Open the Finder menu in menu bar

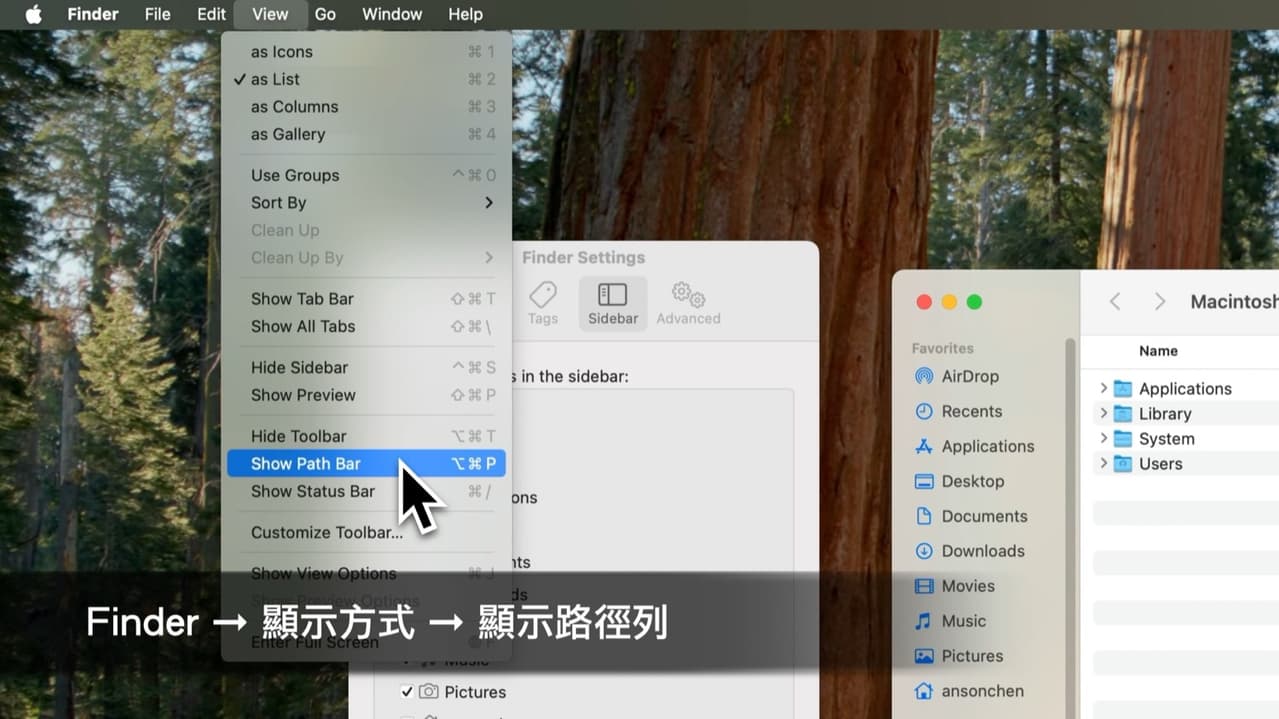coord(93,14)
